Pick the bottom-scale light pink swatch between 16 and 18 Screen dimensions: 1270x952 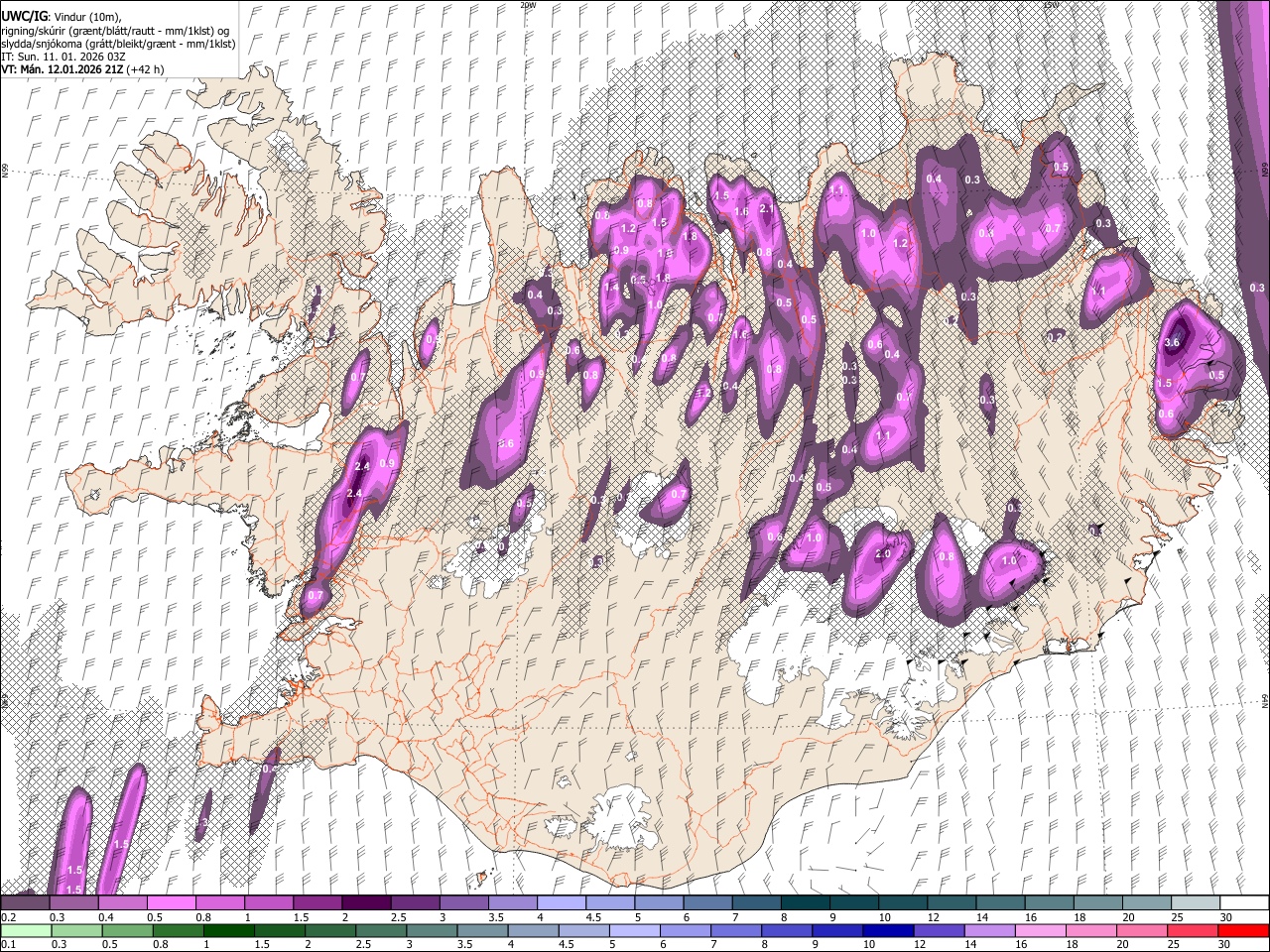point(1041,930)
